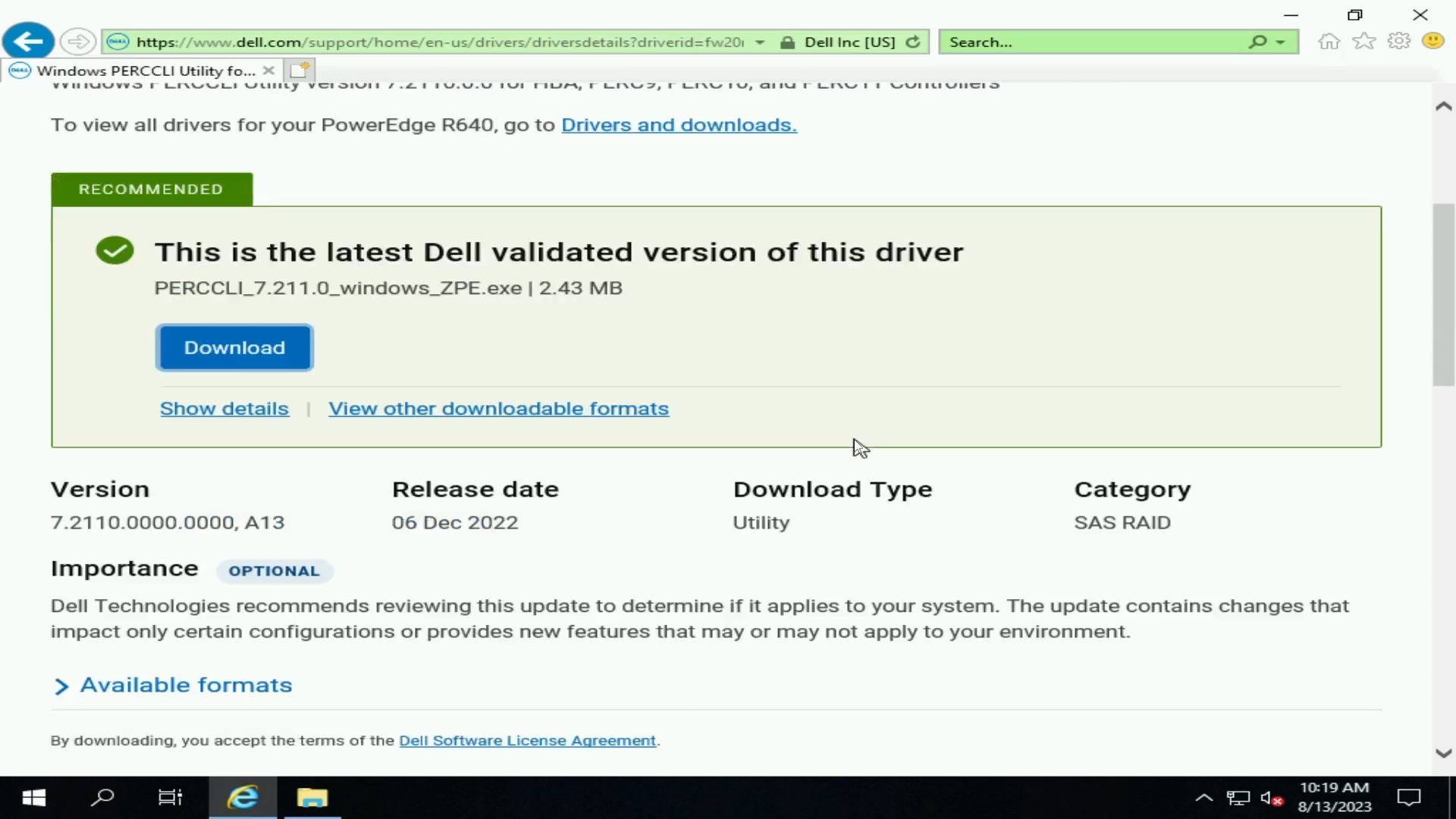Click the page reload icon
1456x819 pixels.
point(912,42)
